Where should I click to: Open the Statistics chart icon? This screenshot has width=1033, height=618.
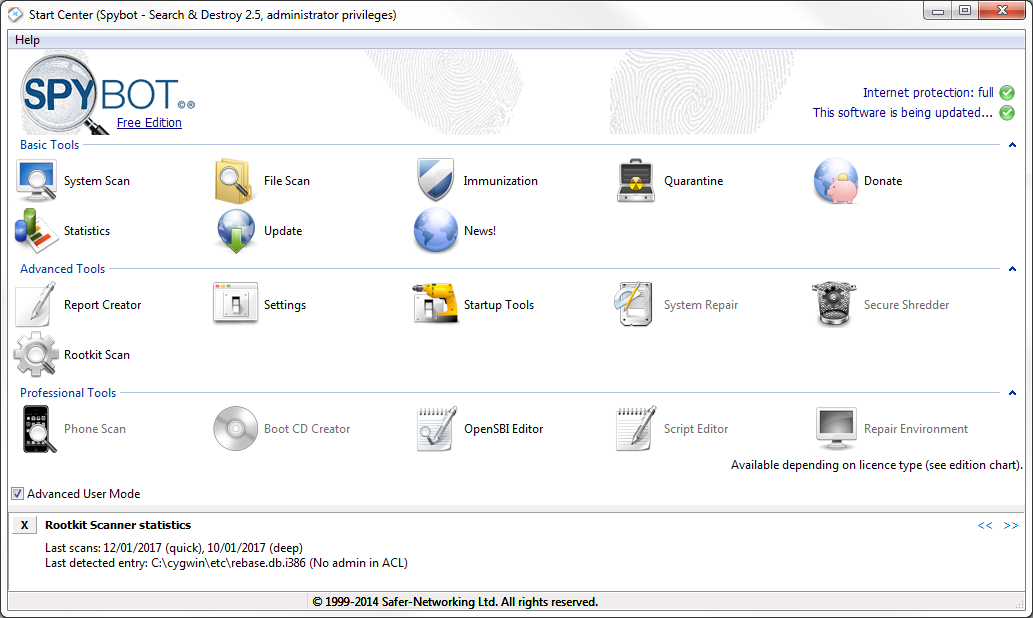click(x=36, y=231)
